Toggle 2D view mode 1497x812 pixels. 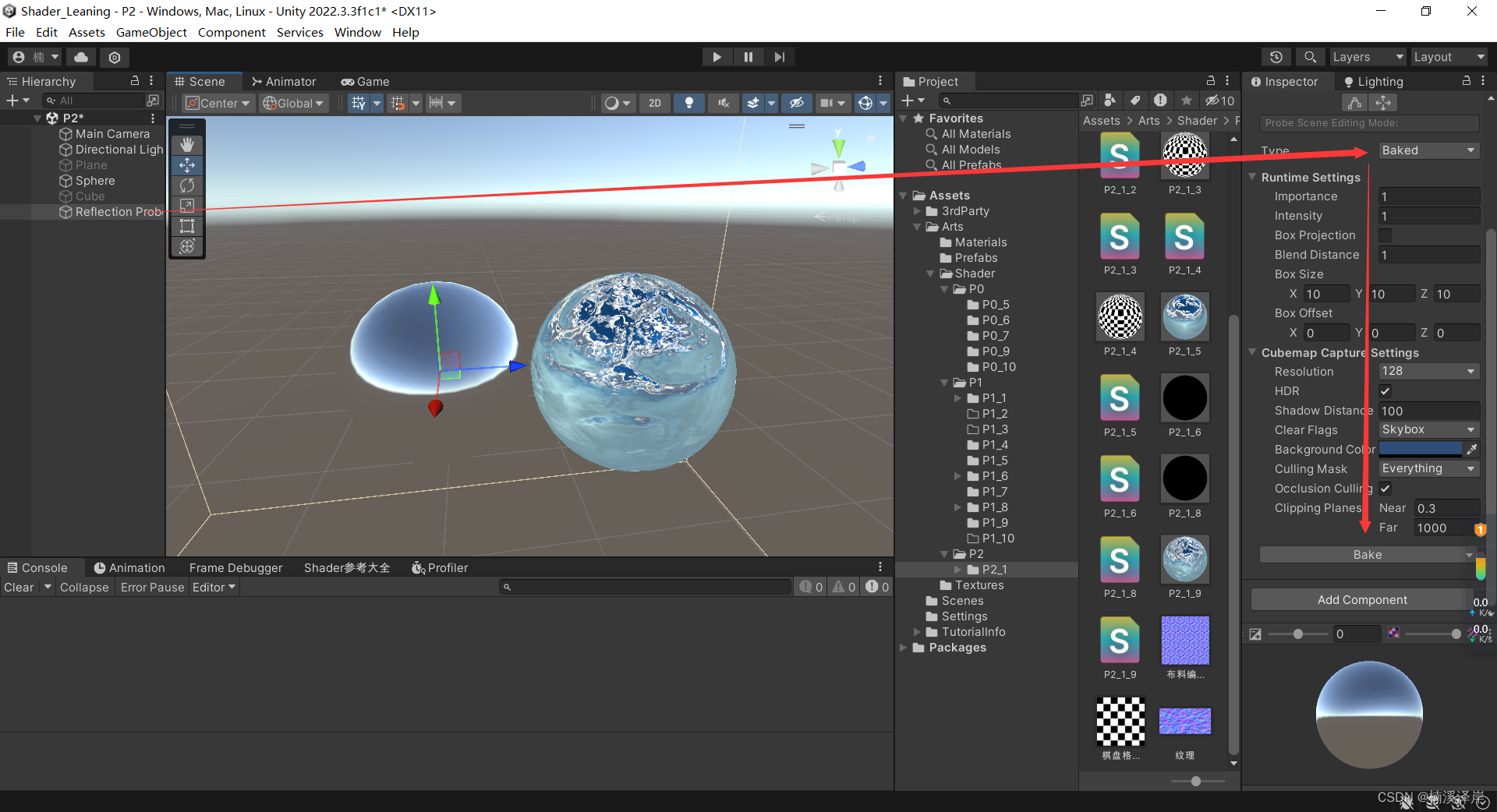pos(654,102)
